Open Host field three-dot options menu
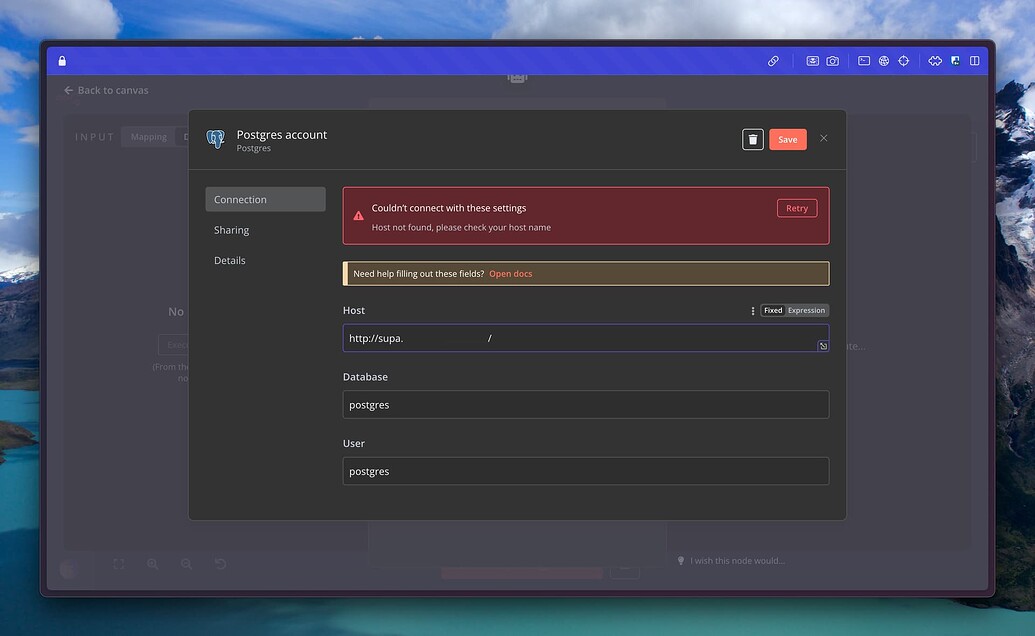 click(753, 311)
